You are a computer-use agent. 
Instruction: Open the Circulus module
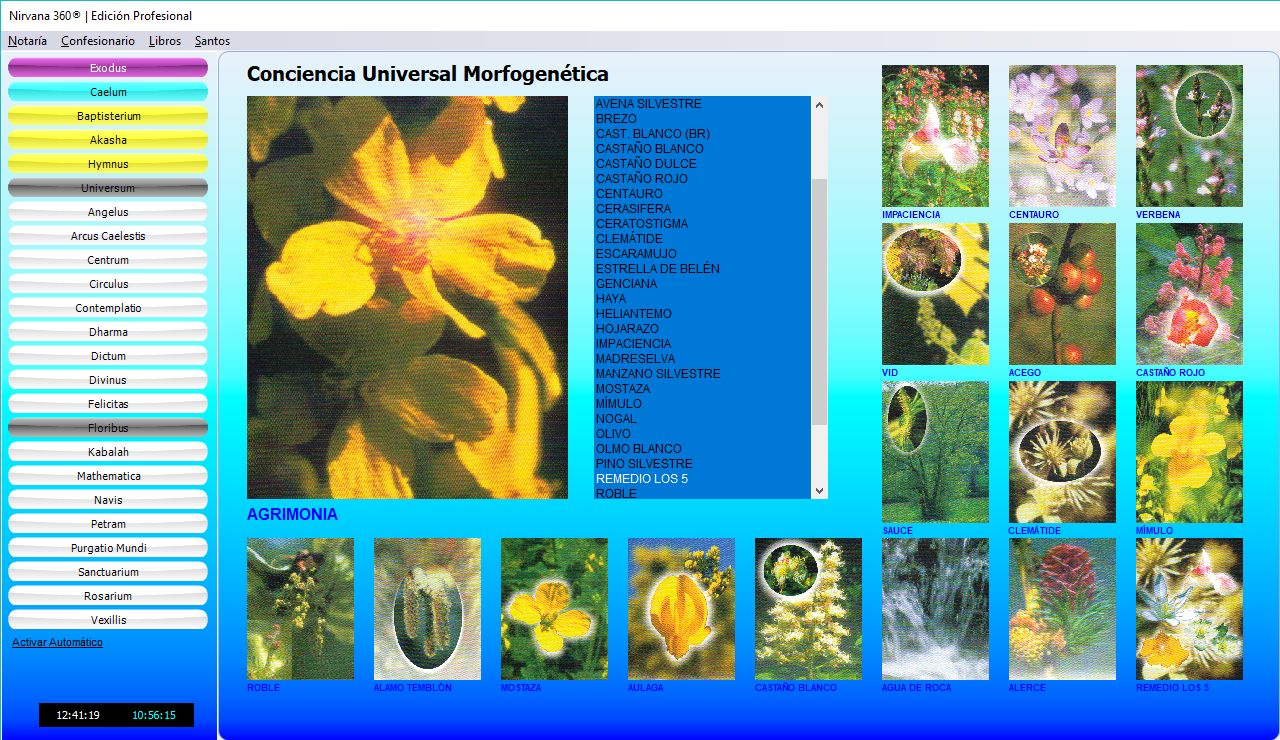click(x=108, y=284)
